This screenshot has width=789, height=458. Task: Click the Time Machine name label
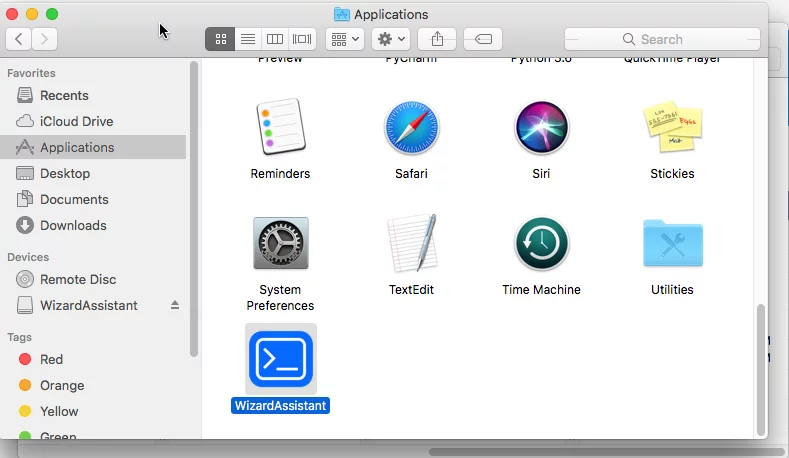pos(541,289)
